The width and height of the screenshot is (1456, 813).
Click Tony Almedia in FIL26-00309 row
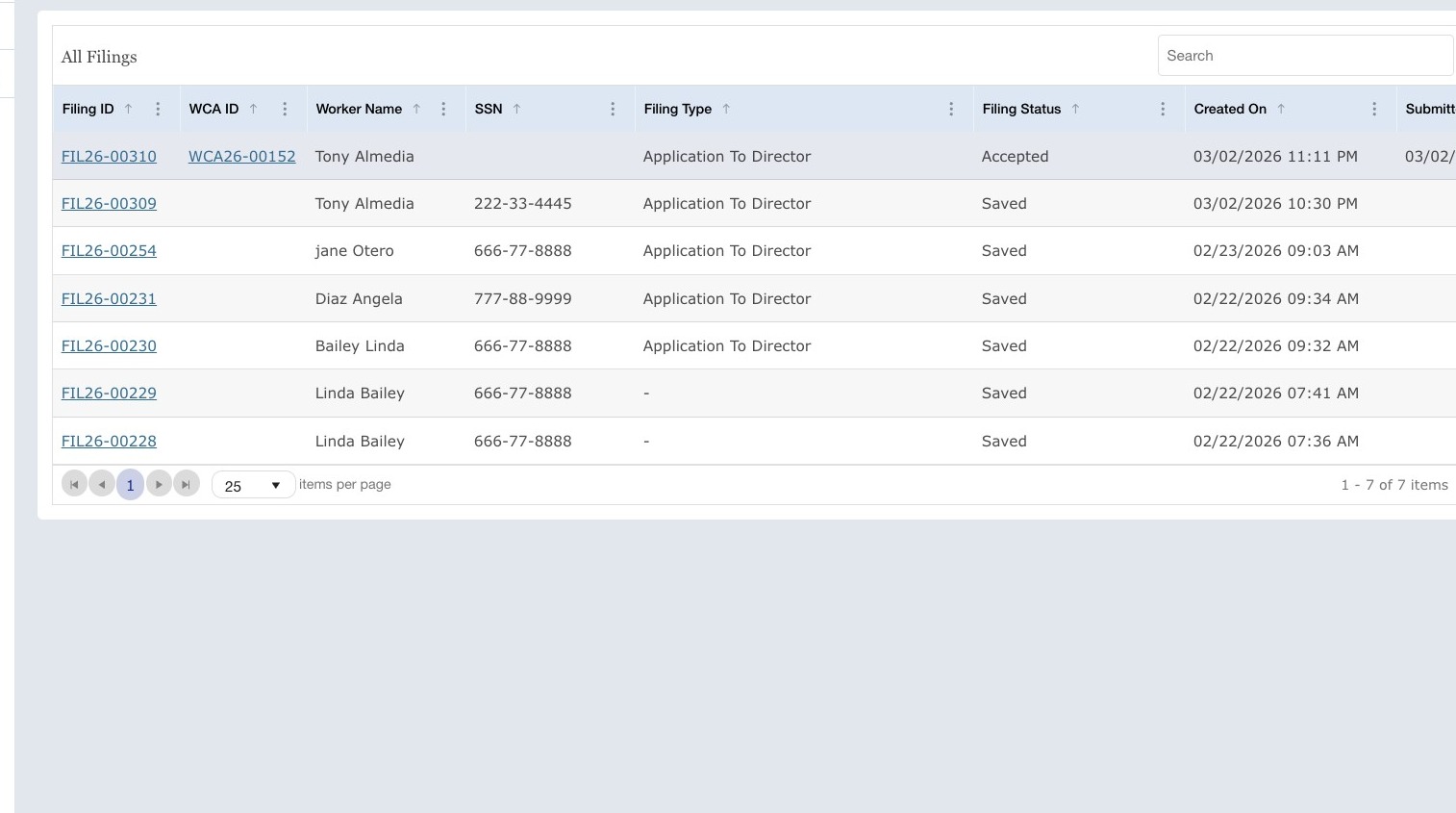pyautogui.click(x=364, y=204)
